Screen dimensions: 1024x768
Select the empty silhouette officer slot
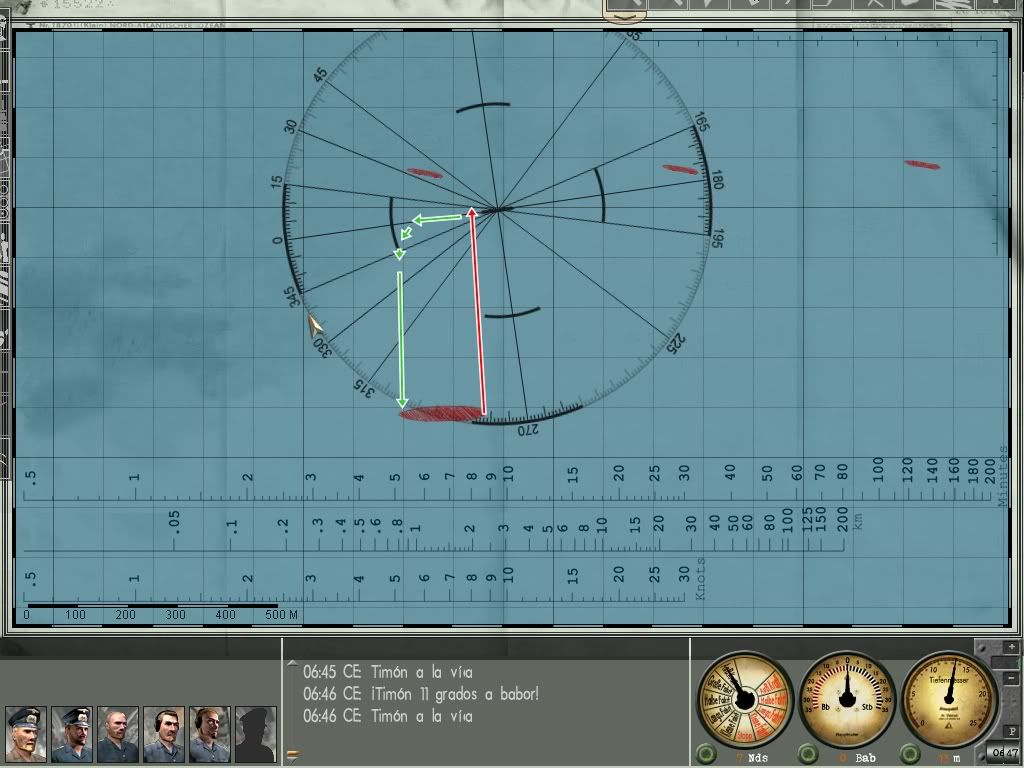[256, 733]
